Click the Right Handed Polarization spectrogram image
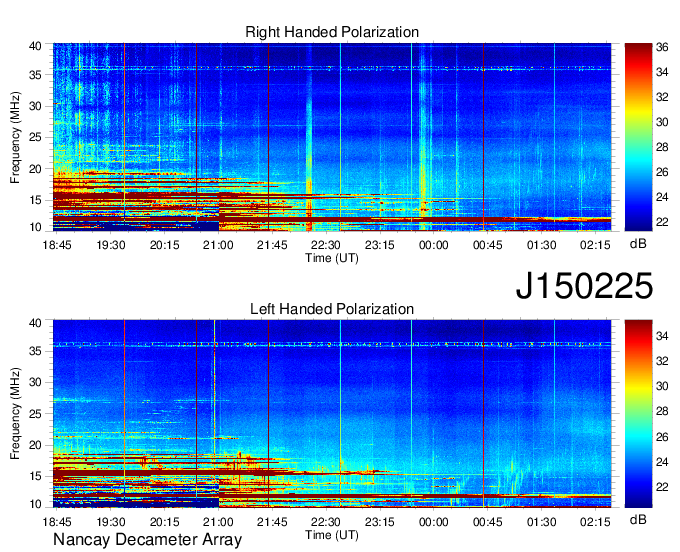The image size is (680, 552). coord(332,137)
